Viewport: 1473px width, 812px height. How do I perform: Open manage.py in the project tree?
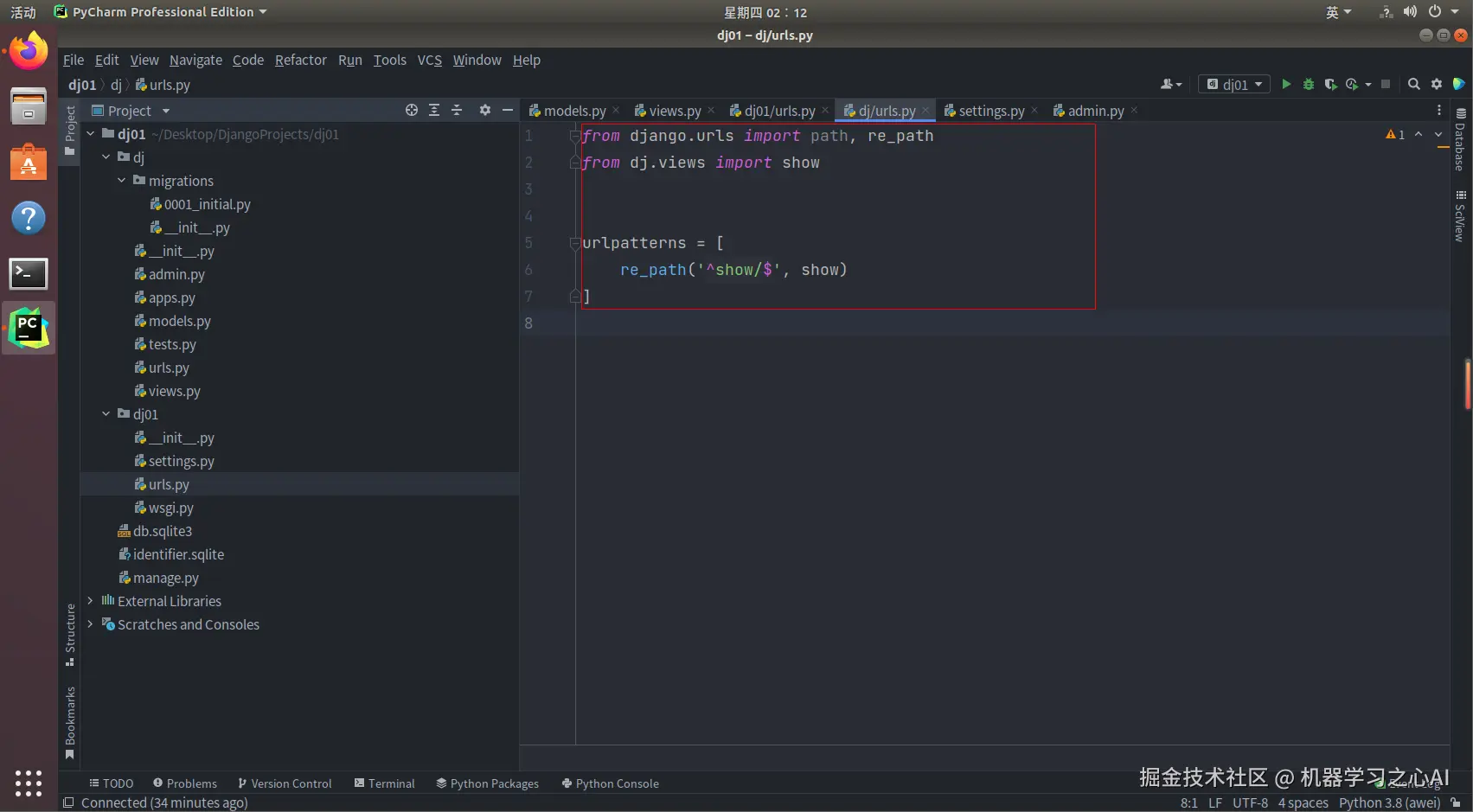point(165,578)
